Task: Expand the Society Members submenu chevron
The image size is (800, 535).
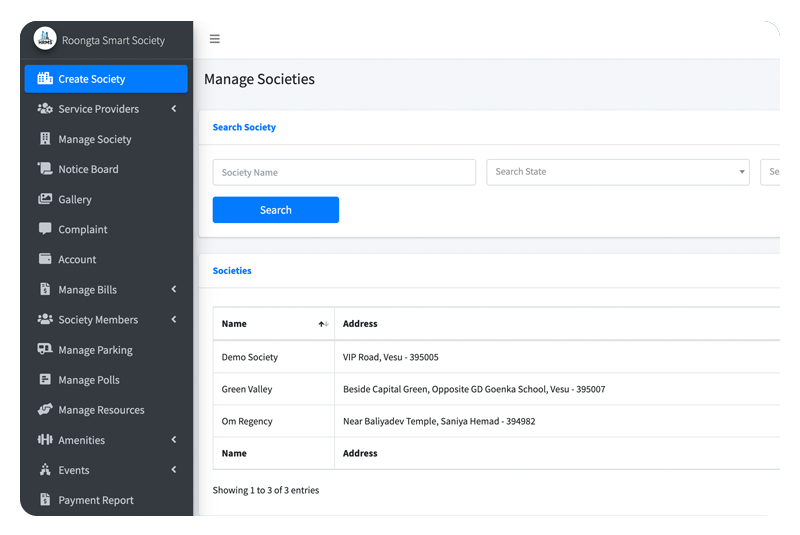Action: point(173,320)
